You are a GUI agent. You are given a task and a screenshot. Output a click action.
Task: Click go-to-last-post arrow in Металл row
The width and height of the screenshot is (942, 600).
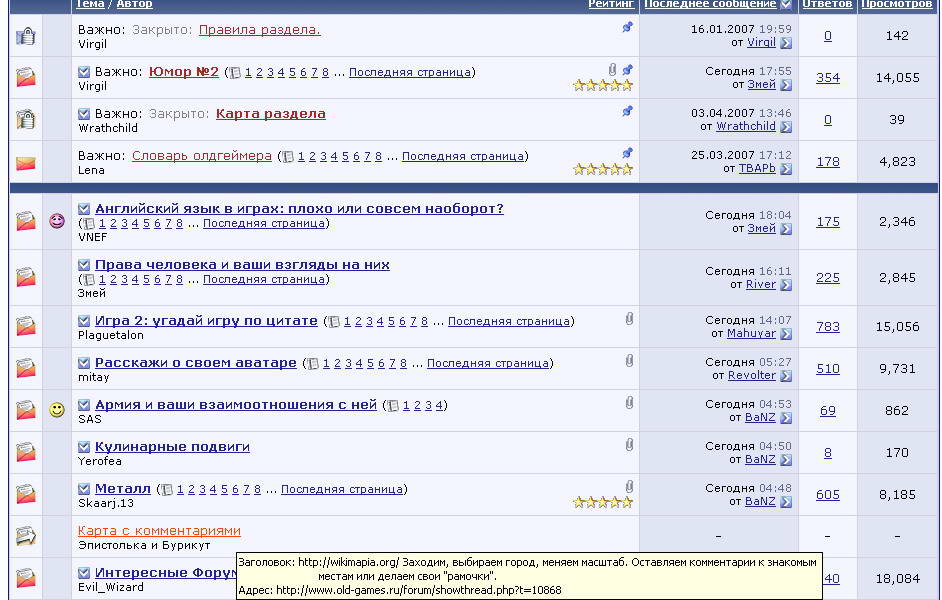pyautogui.click(x=786, y=502)
